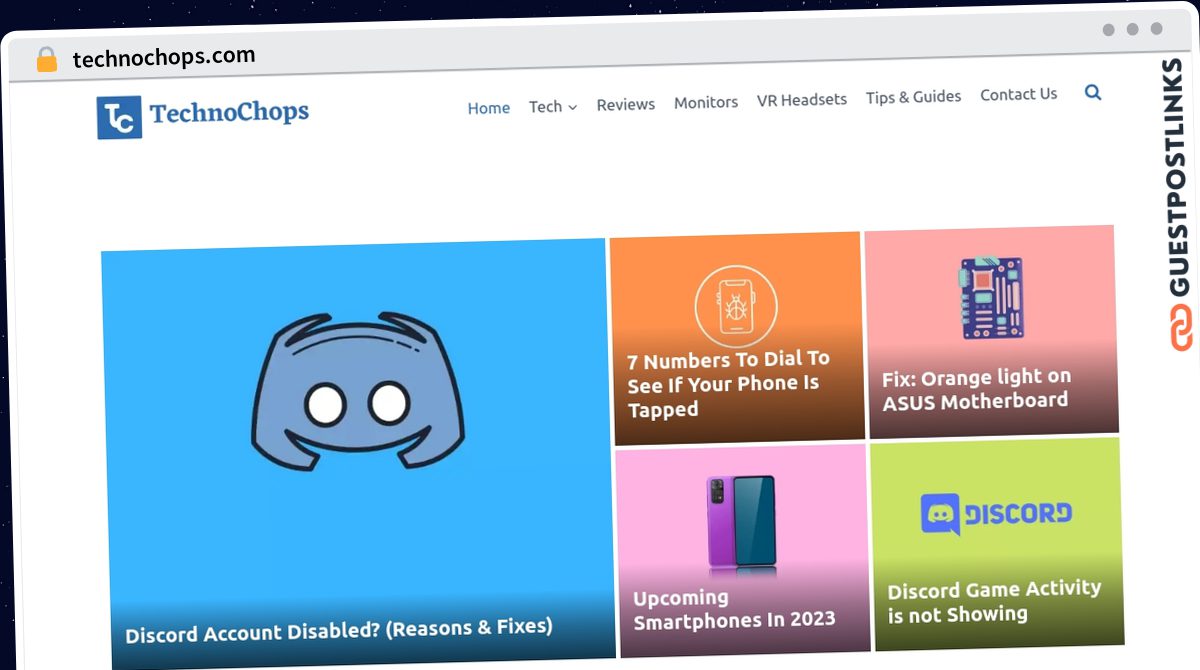Click the TechnoChops site title text
Image resolution: width=1200 pixels, height=670 pixels.
(x=229, y=112)
